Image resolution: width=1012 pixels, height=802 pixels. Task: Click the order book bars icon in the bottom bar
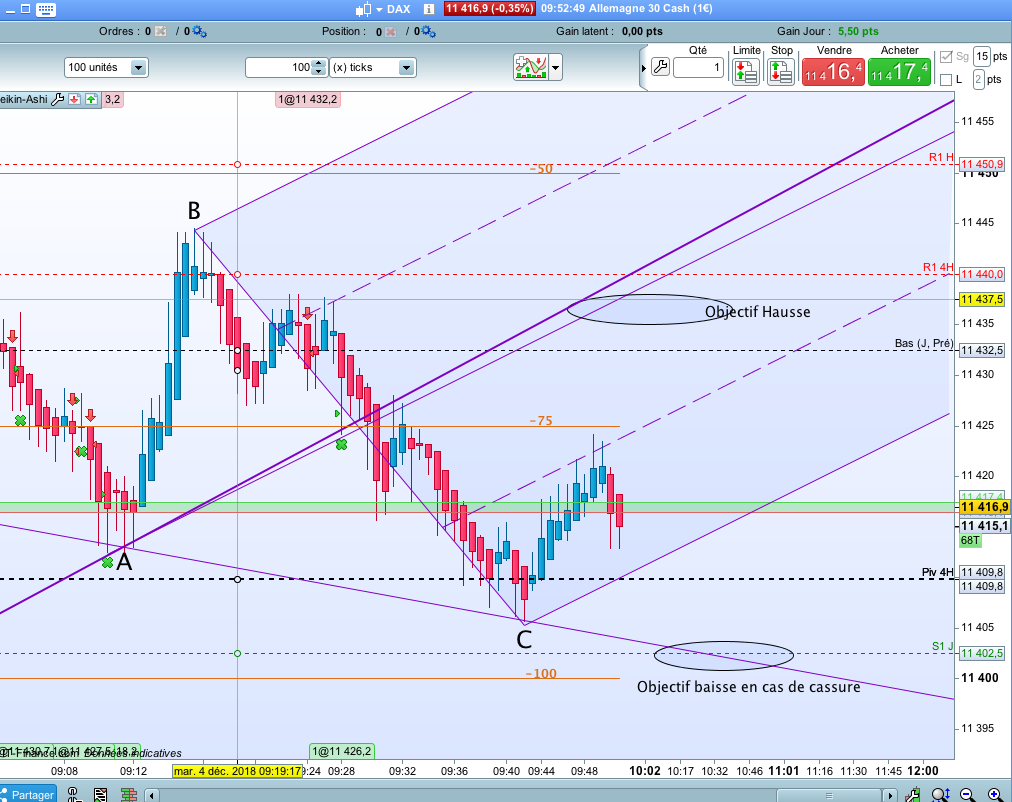tap(128, 794)
